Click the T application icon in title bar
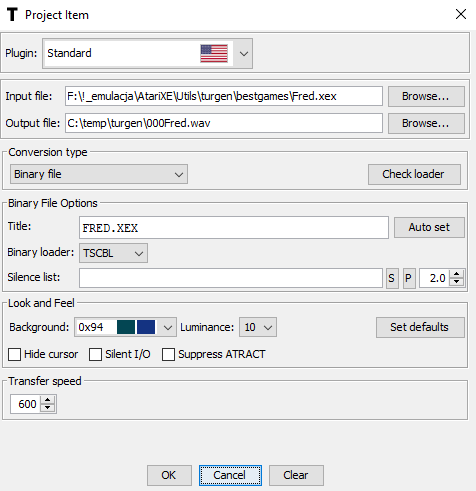This screenshot has width=476, height=491. (x=12, y=14)
